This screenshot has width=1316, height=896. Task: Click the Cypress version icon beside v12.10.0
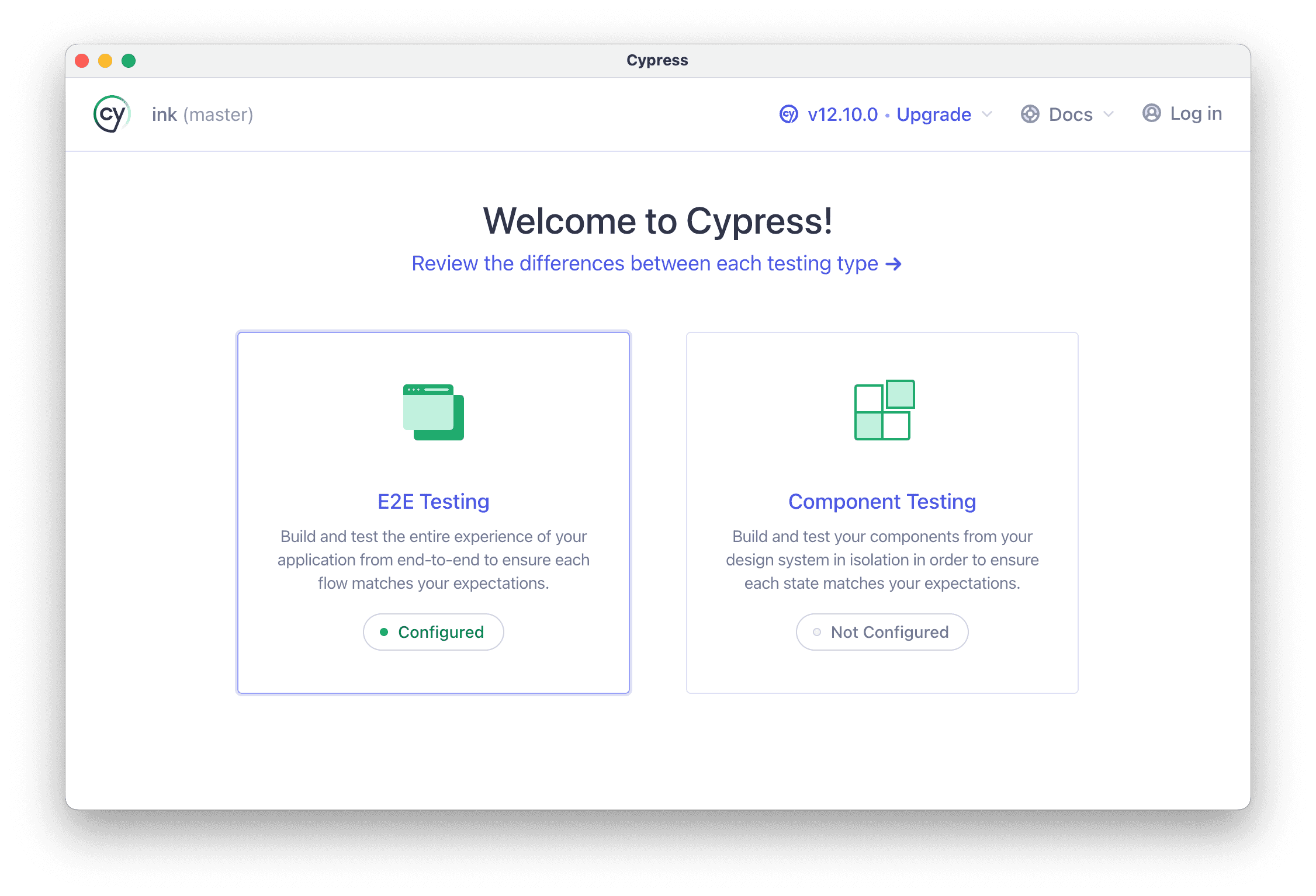788,114
